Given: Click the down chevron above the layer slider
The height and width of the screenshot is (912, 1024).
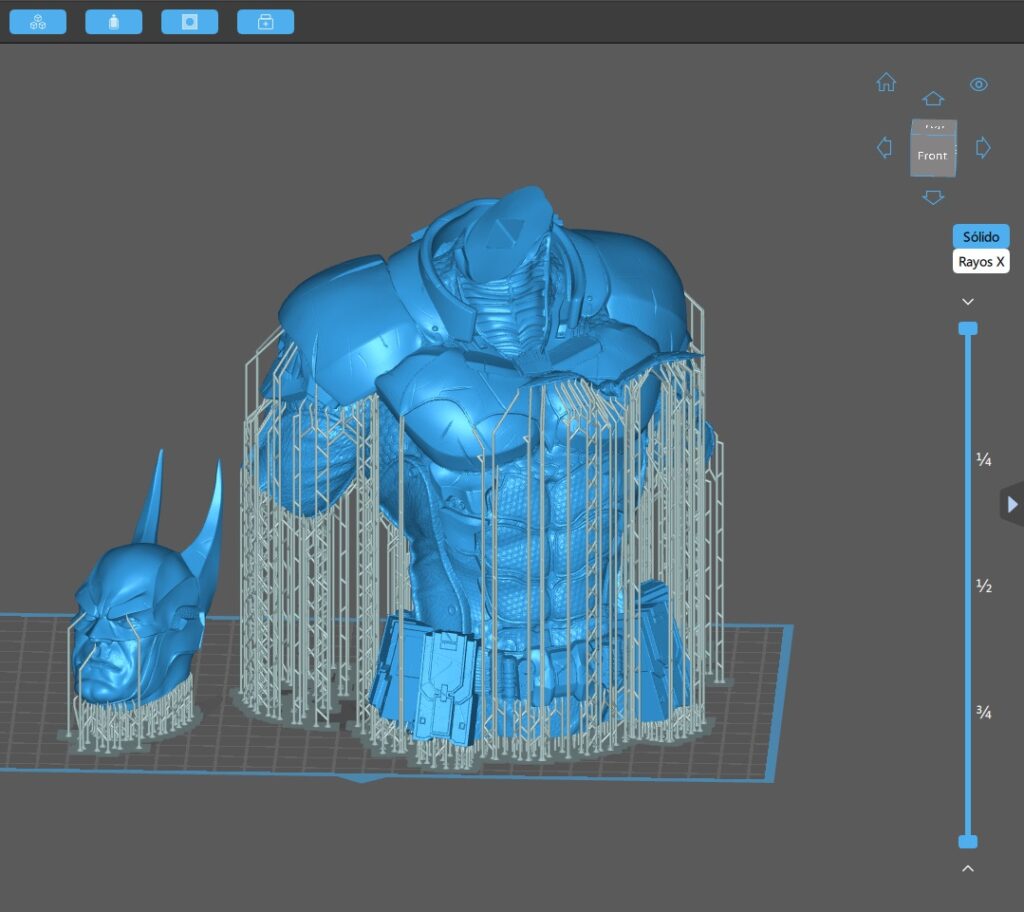Looking at the screenshot, I should click(x=967, y=300).
